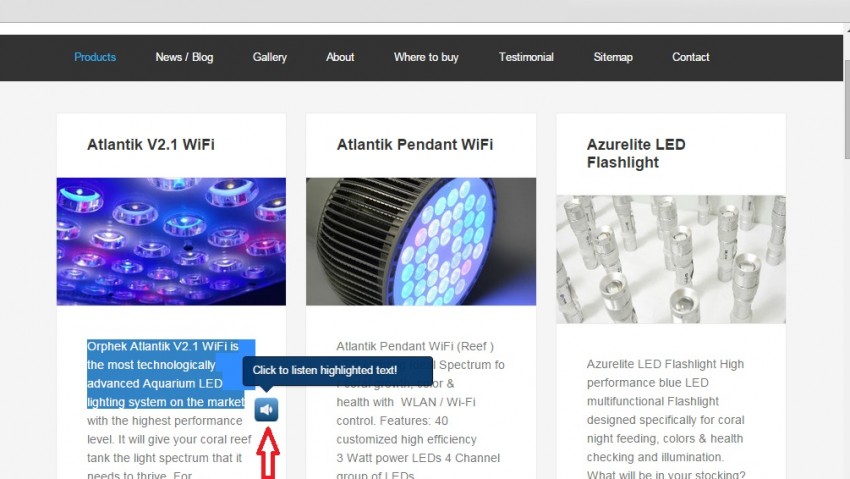Click the Azurelite LED Flashlight heading

point(636,153)
